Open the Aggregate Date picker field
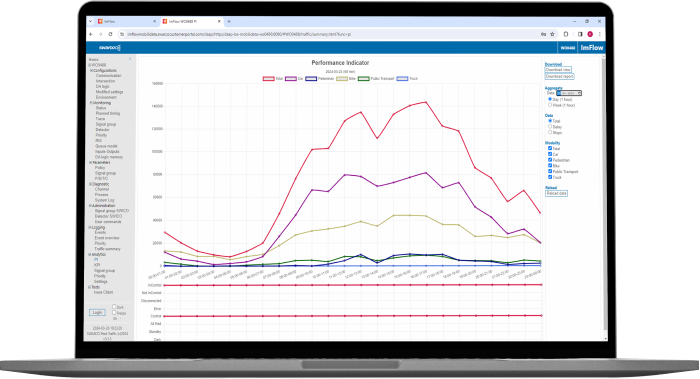Viewport: 700px width, 379px height. pos(569,93)
